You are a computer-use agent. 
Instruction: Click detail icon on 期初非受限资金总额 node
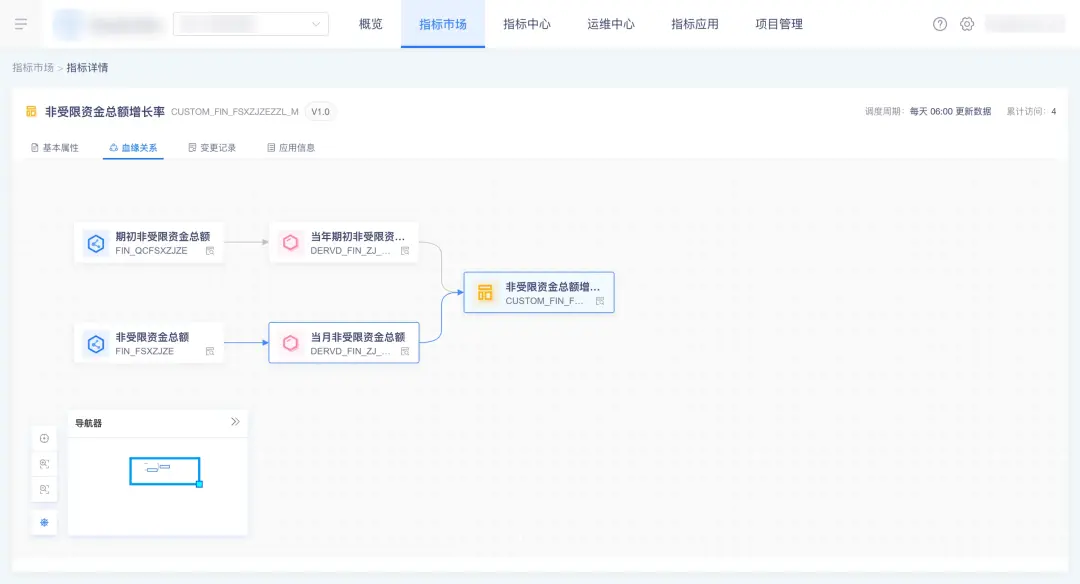(x=210, y=251)
